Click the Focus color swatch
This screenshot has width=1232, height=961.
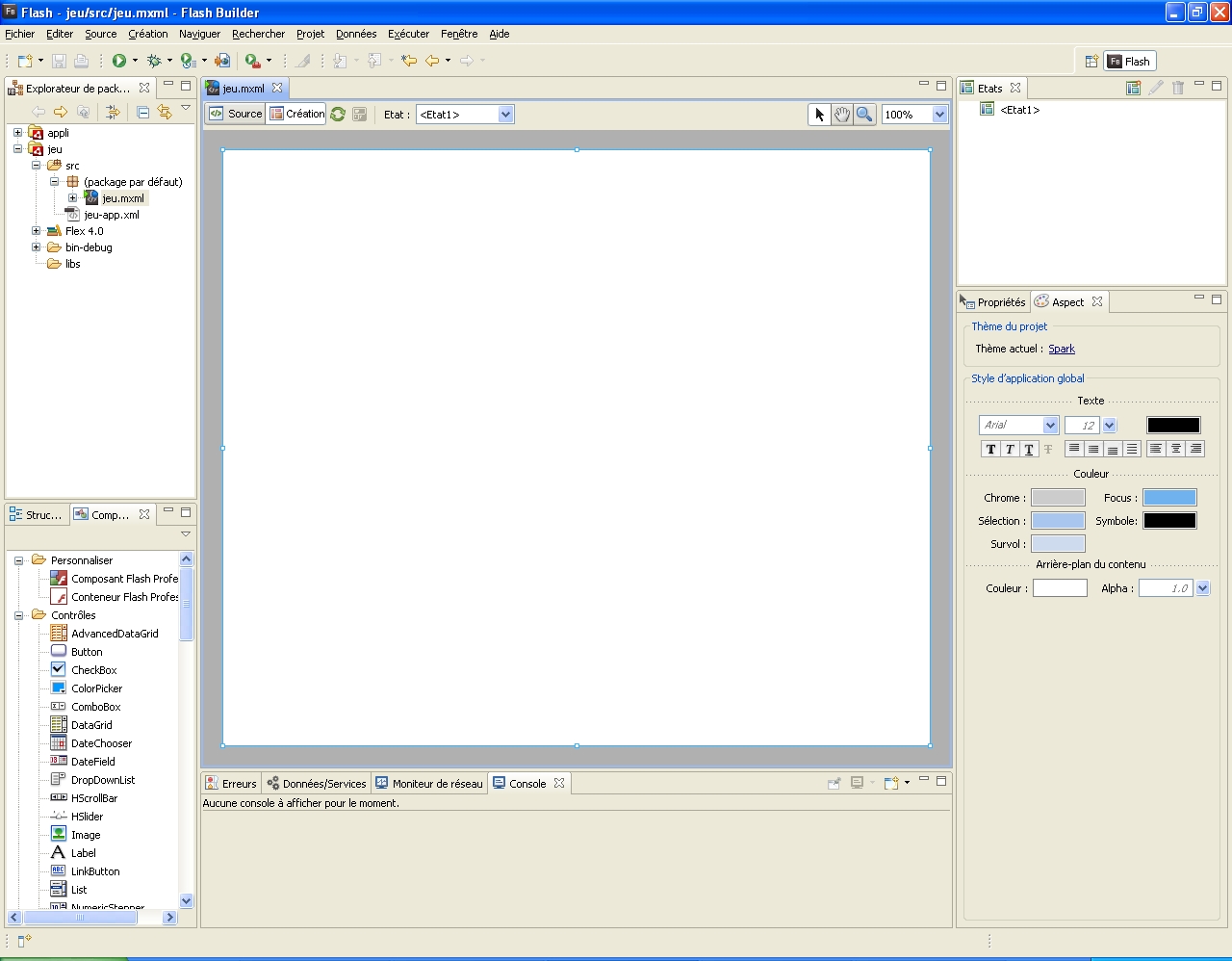(1169, 498)
